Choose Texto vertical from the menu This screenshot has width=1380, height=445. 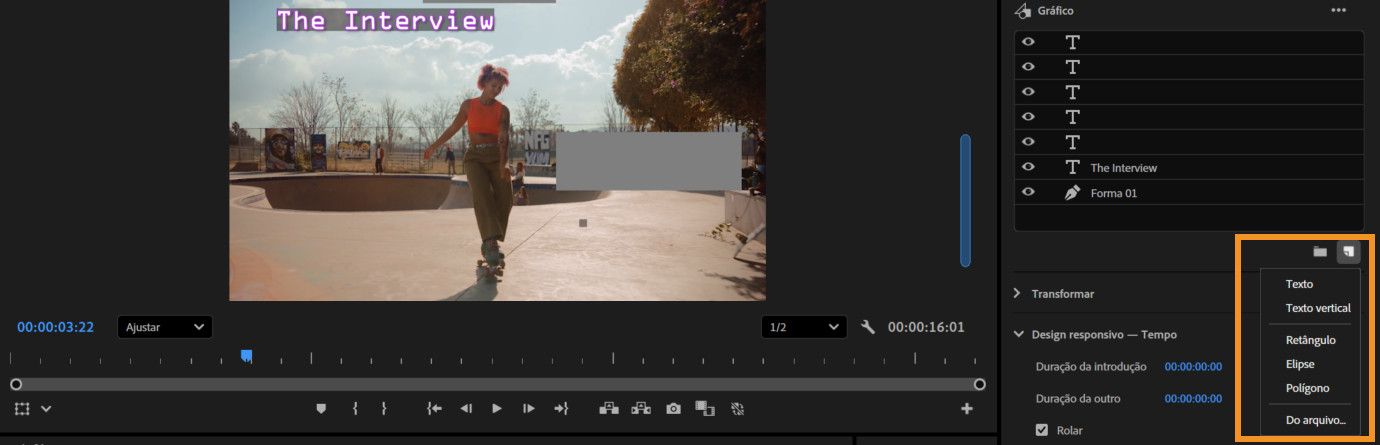coord(1318,308)
